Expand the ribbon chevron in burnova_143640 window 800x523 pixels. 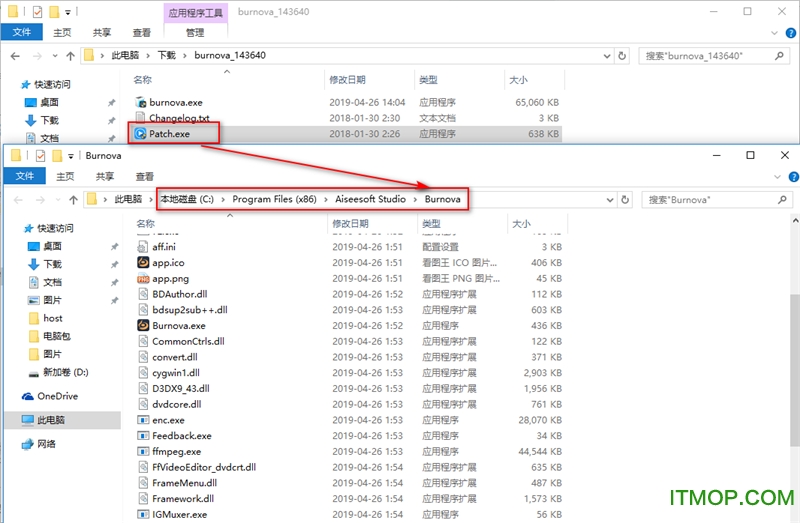coord(774,33)
